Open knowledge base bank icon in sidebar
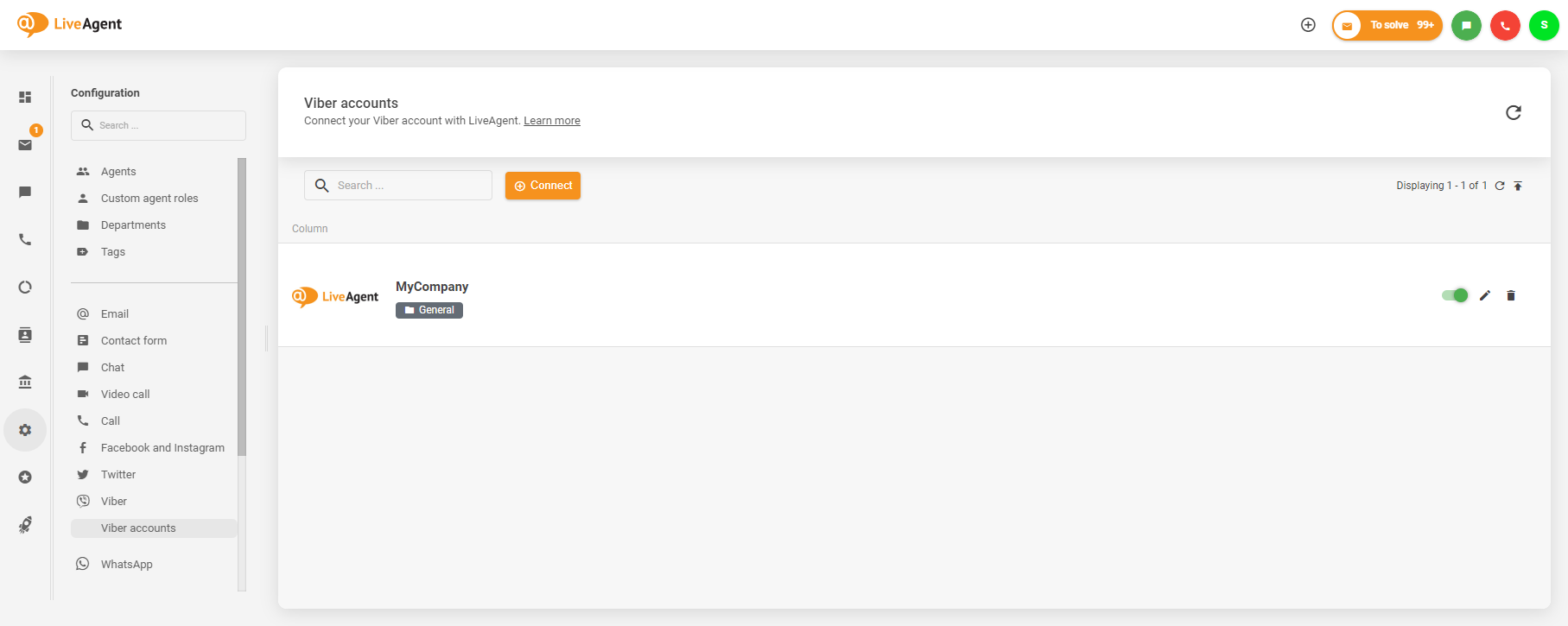The width and height of the screenshot is (1568, 626). tap(25, 382)
